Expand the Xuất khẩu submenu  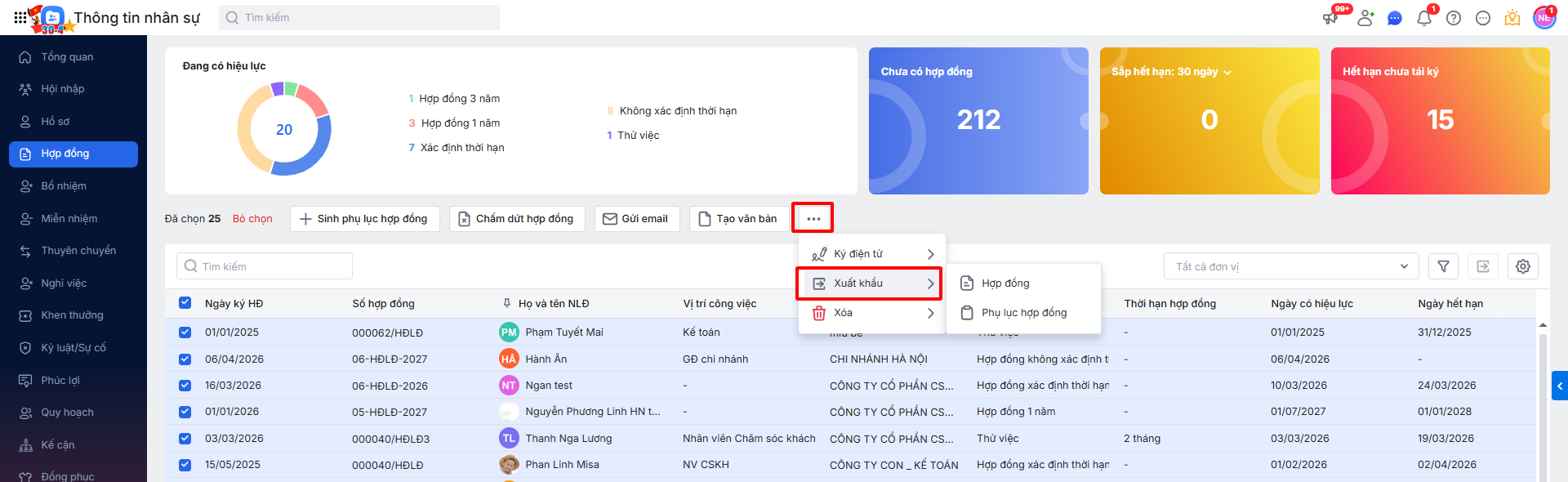pos(872,283)
